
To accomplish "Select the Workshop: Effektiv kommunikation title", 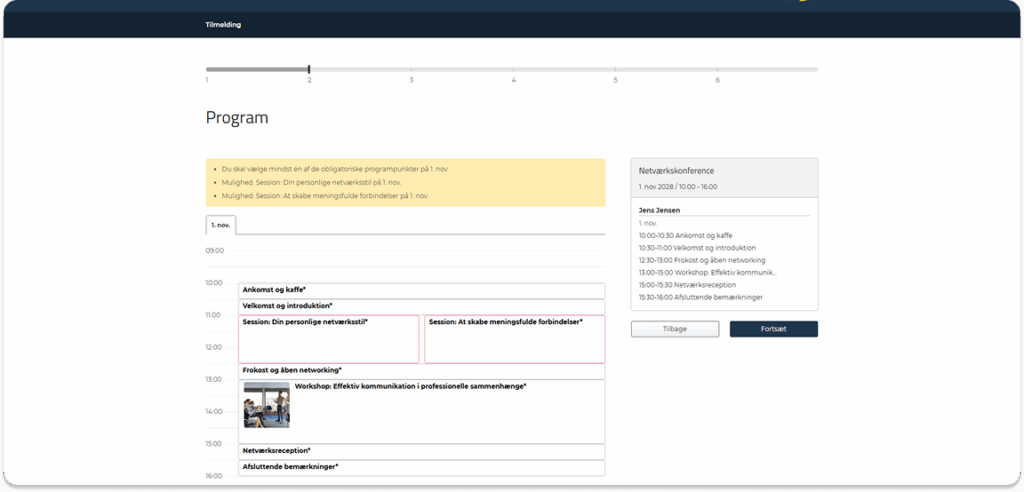I will (410, 386).
